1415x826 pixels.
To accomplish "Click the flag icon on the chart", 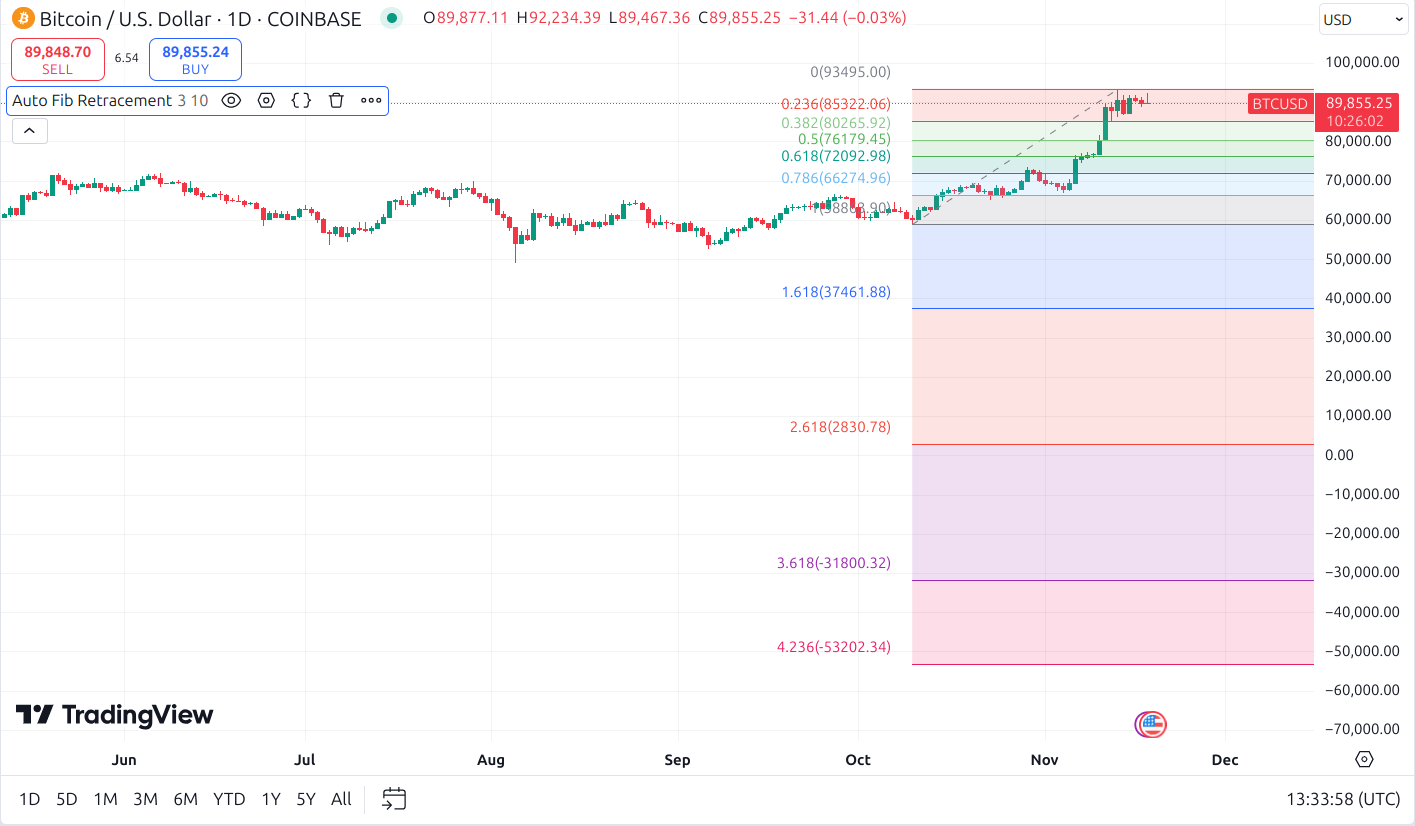I will [x=1151, y=723].
